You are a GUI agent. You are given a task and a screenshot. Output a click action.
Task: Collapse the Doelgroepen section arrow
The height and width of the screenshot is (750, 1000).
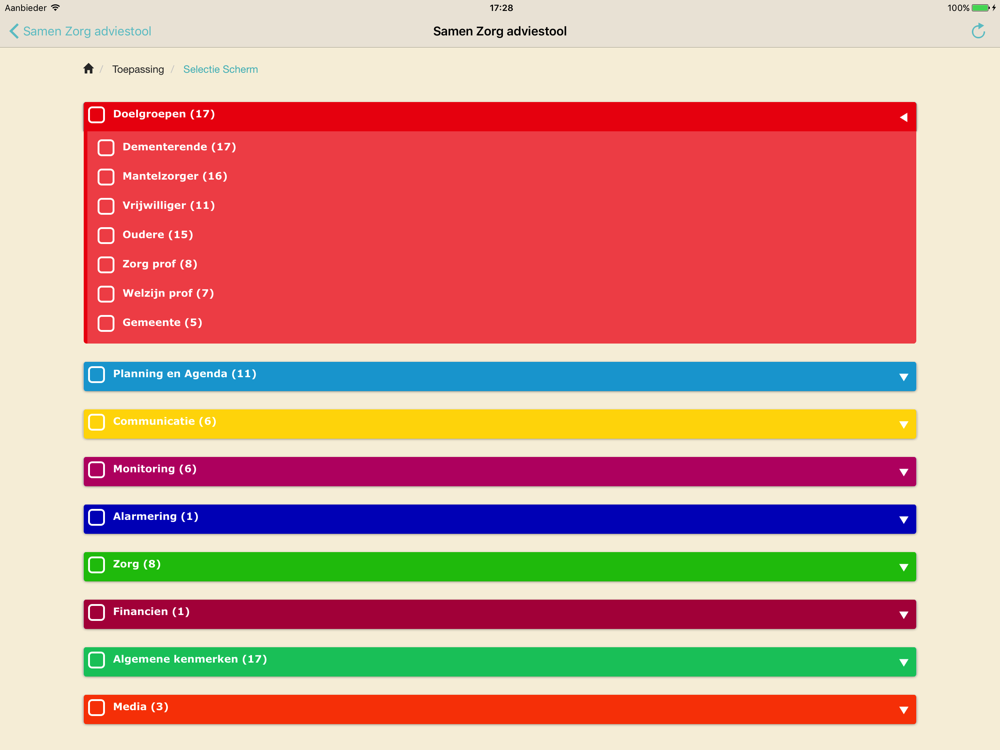(x=903, y=117)
